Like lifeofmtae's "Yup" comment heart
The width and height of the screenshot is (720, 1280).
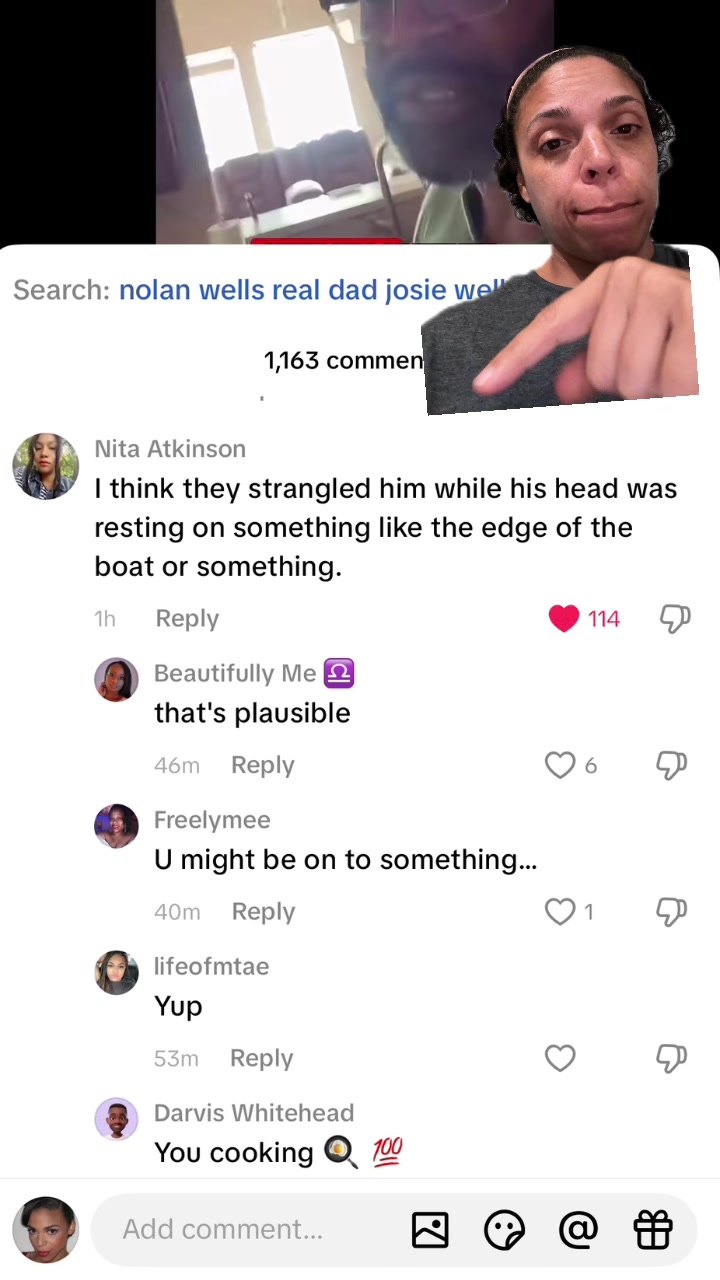[560, 1058]
